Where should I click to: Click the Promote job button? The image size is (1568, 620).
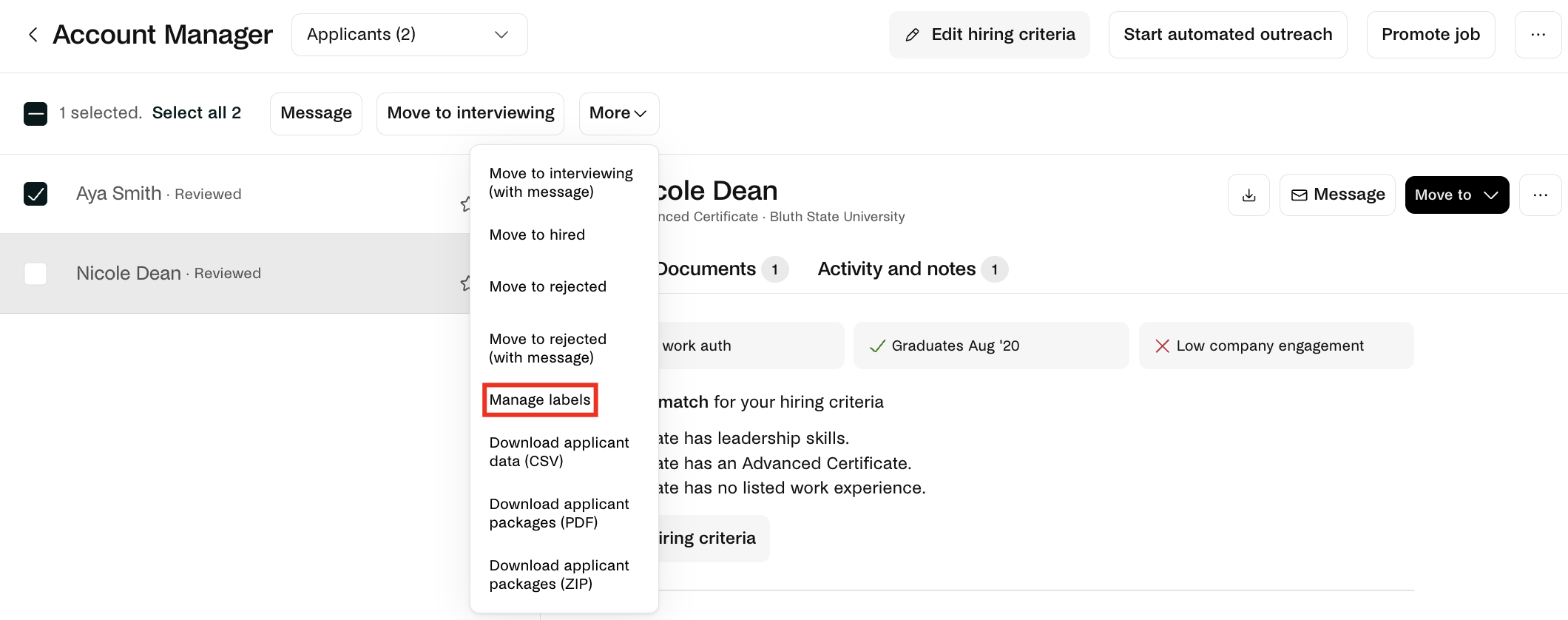click(1430, 35)
